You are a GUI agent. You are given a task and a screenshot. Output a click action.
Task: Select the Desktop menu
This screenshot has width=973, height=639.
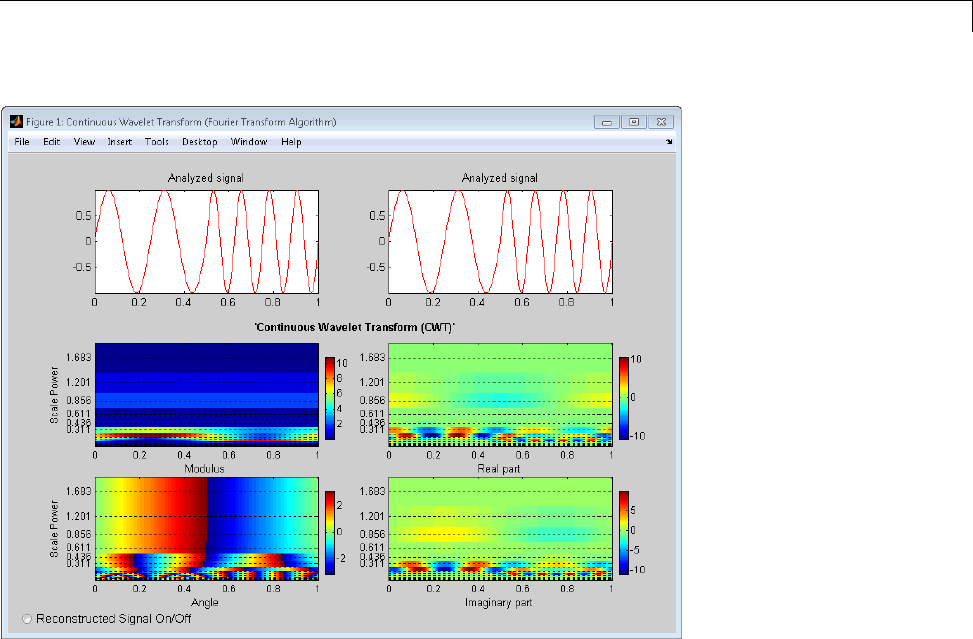pos(199,142)
